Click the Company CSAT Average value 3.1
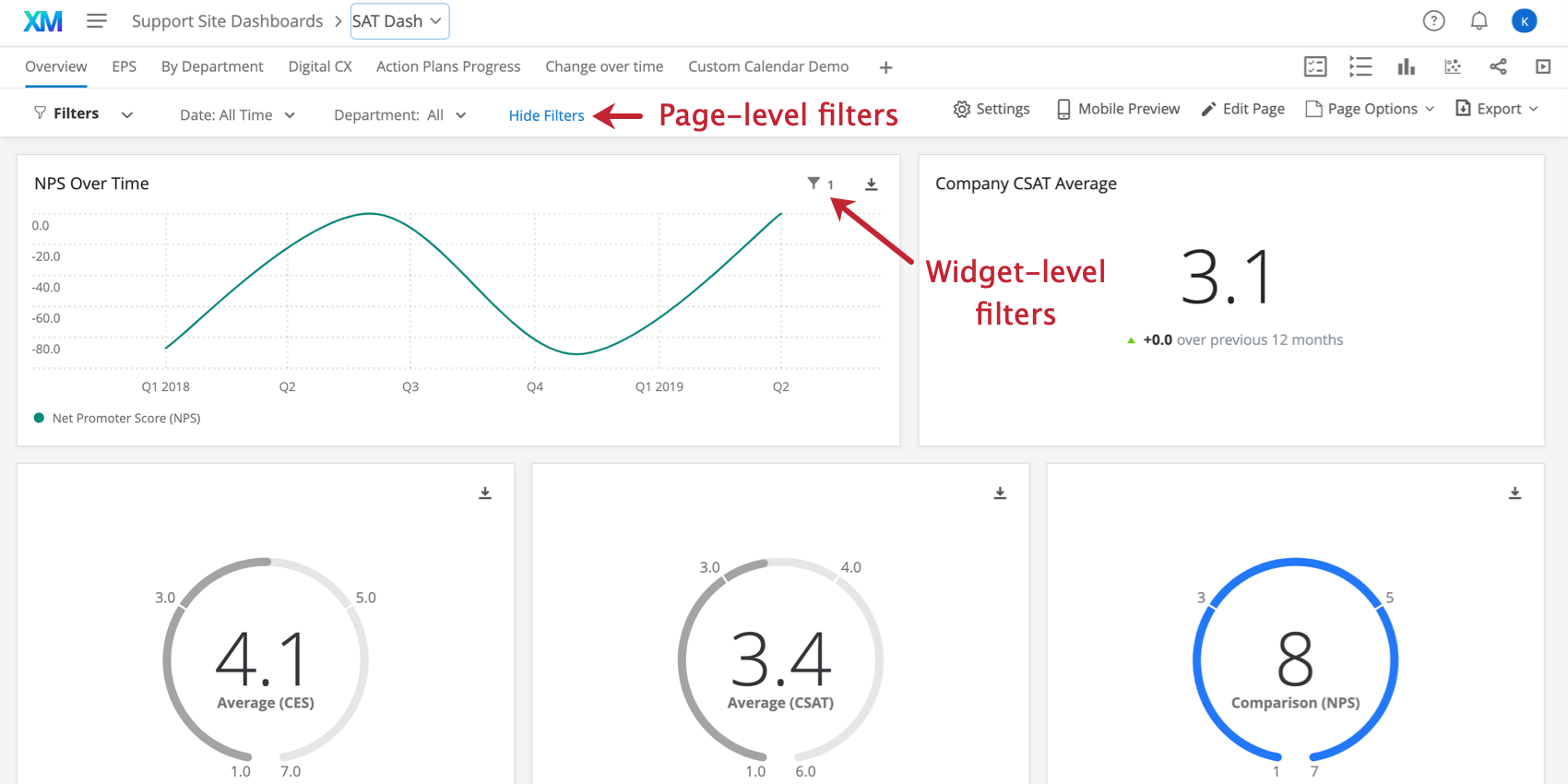 1227,277
